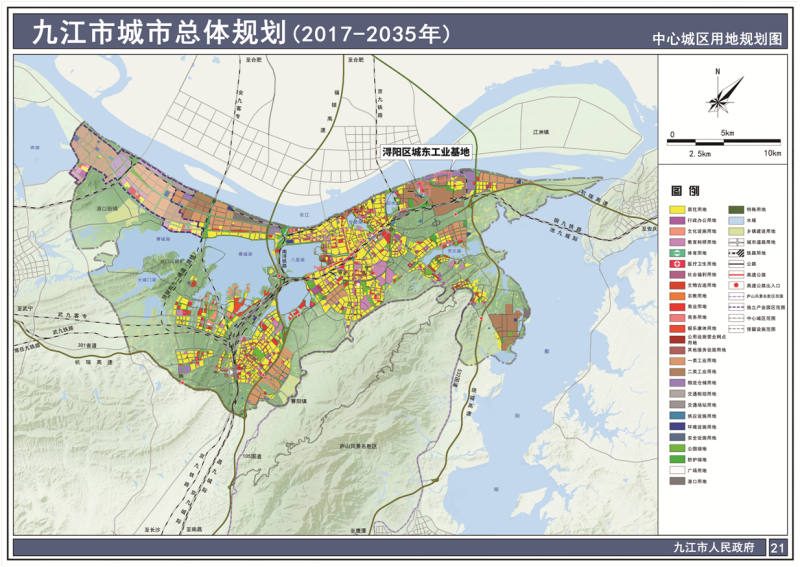Click the page number 21 box
Viewport: 800px width, 567px height.
pos(778,548)
